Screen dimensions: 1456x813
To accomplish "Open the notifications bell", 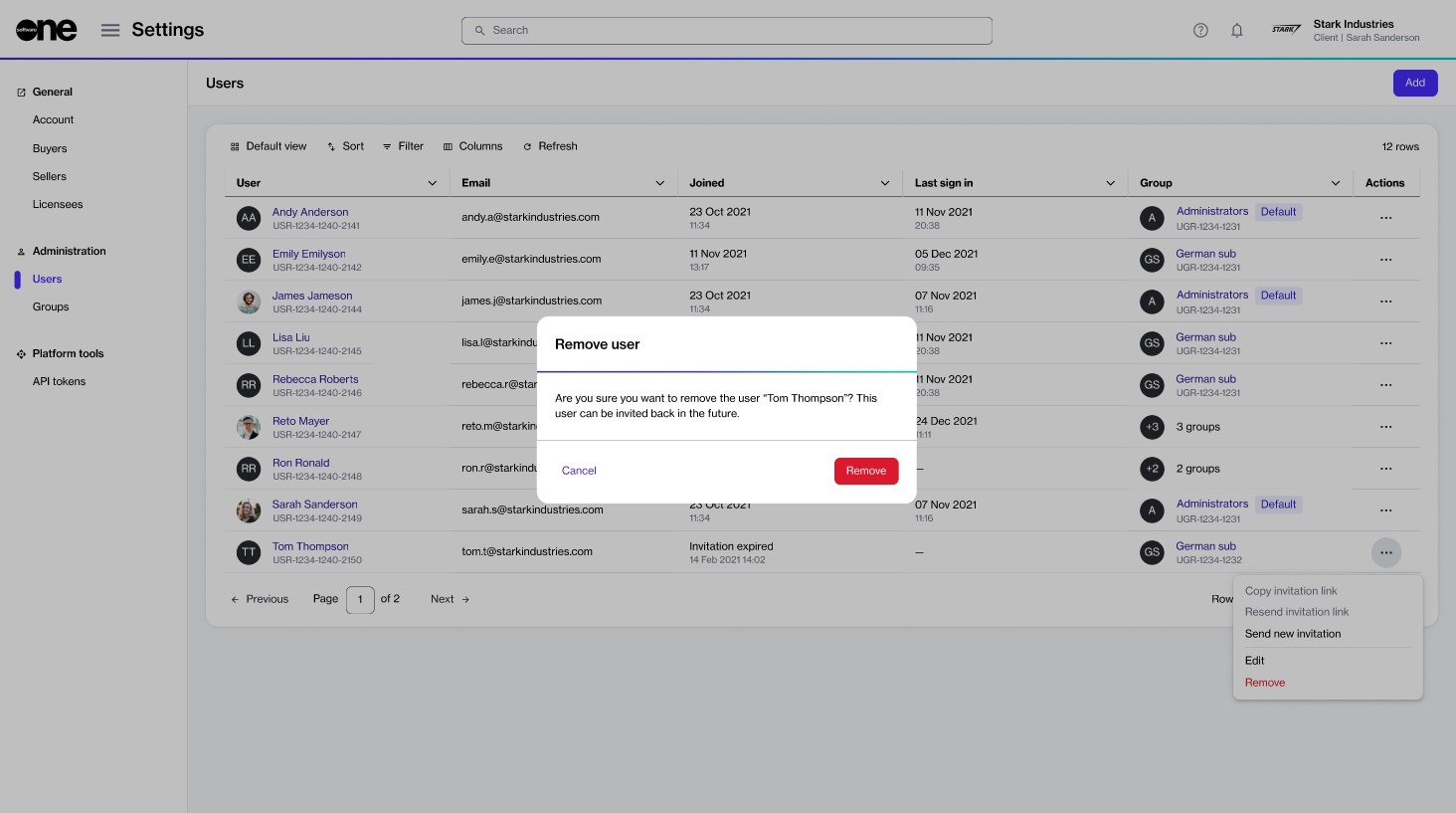I will [1237, 30].
